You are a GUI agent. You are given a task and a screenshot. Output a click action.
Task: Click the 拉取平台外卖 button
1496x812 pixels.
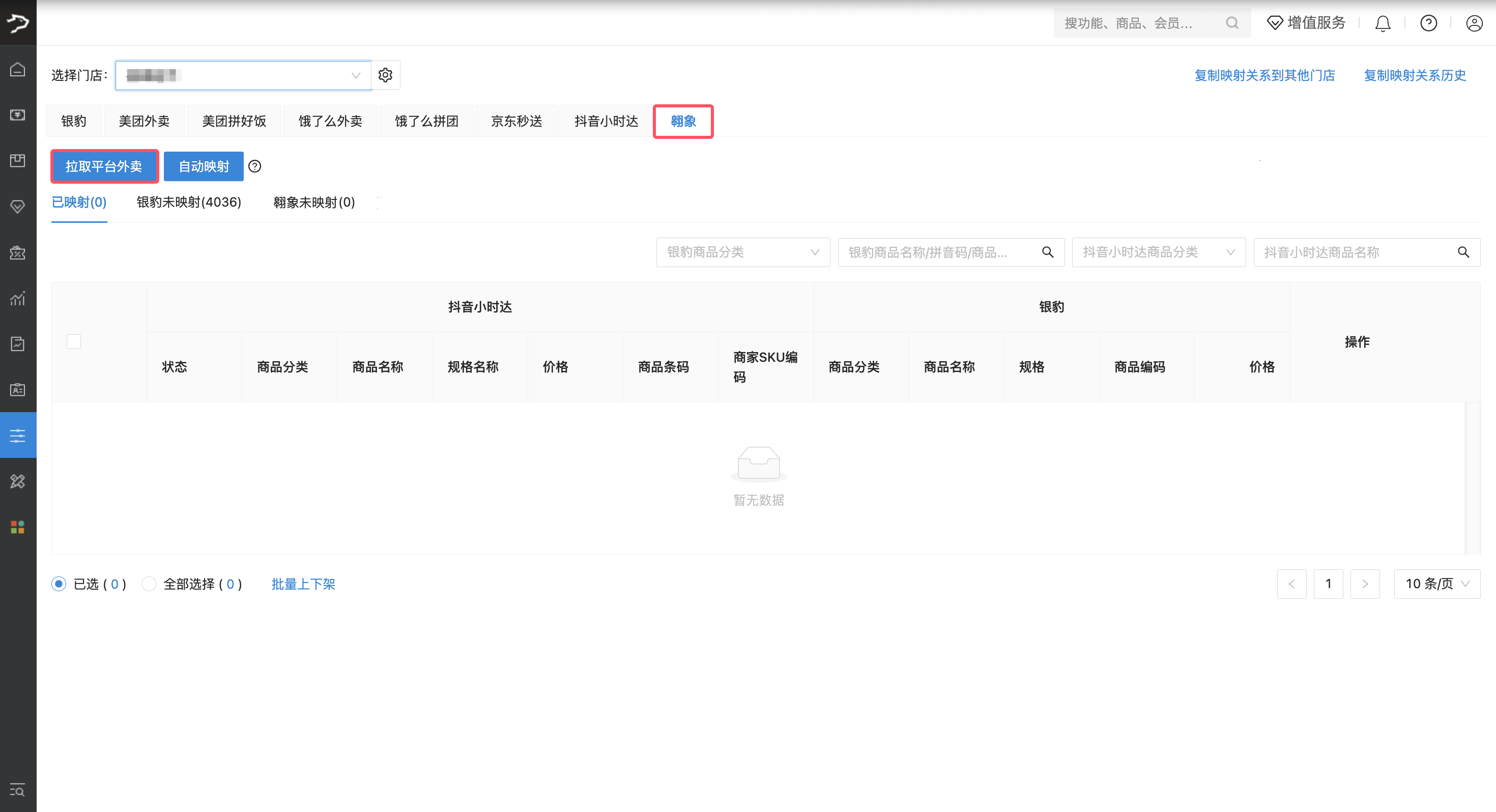pyautogui.click(x=104, y=167)
